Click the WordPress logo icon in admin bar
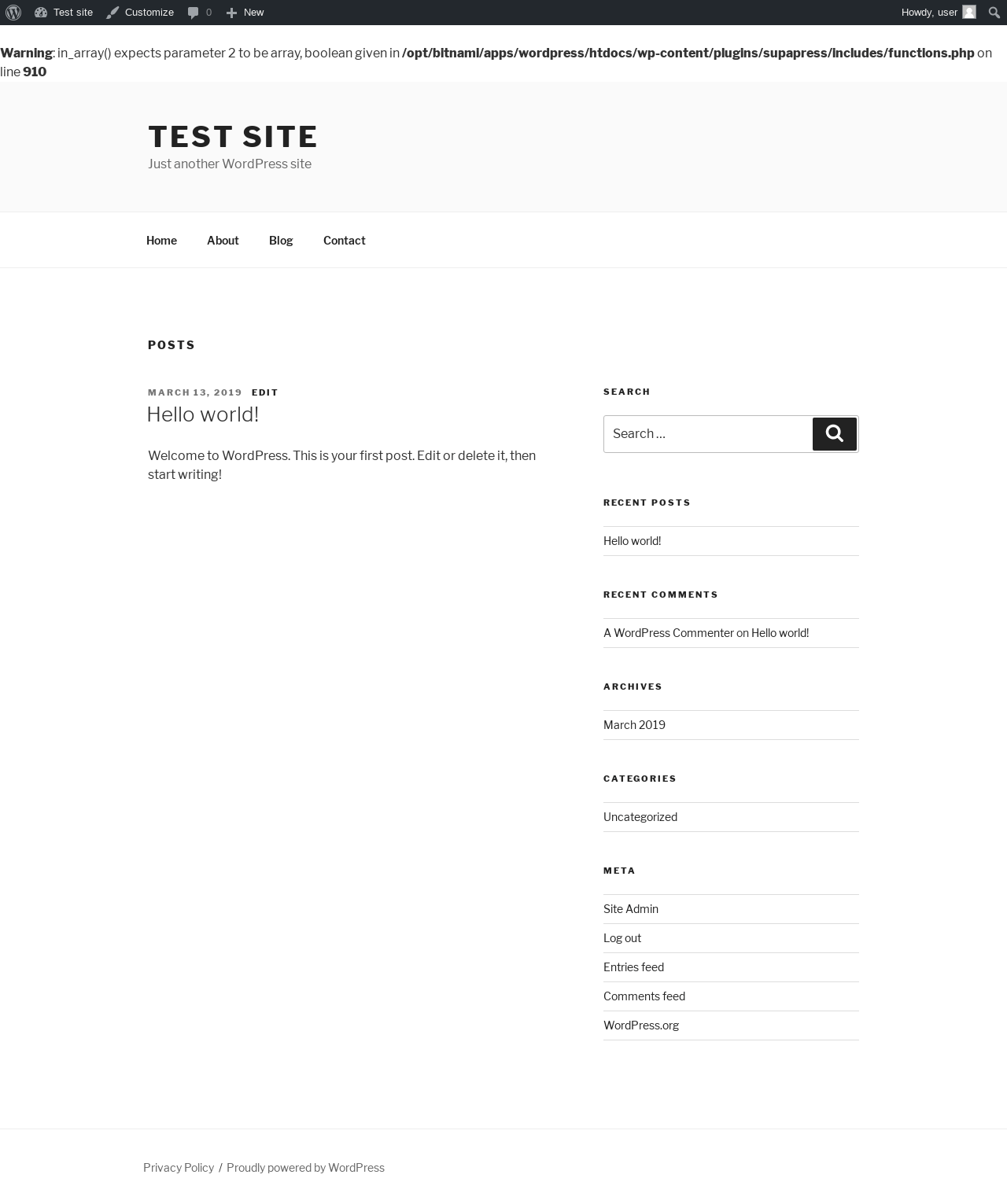Screen dimensions: 1007x1204 coord(13,13)
